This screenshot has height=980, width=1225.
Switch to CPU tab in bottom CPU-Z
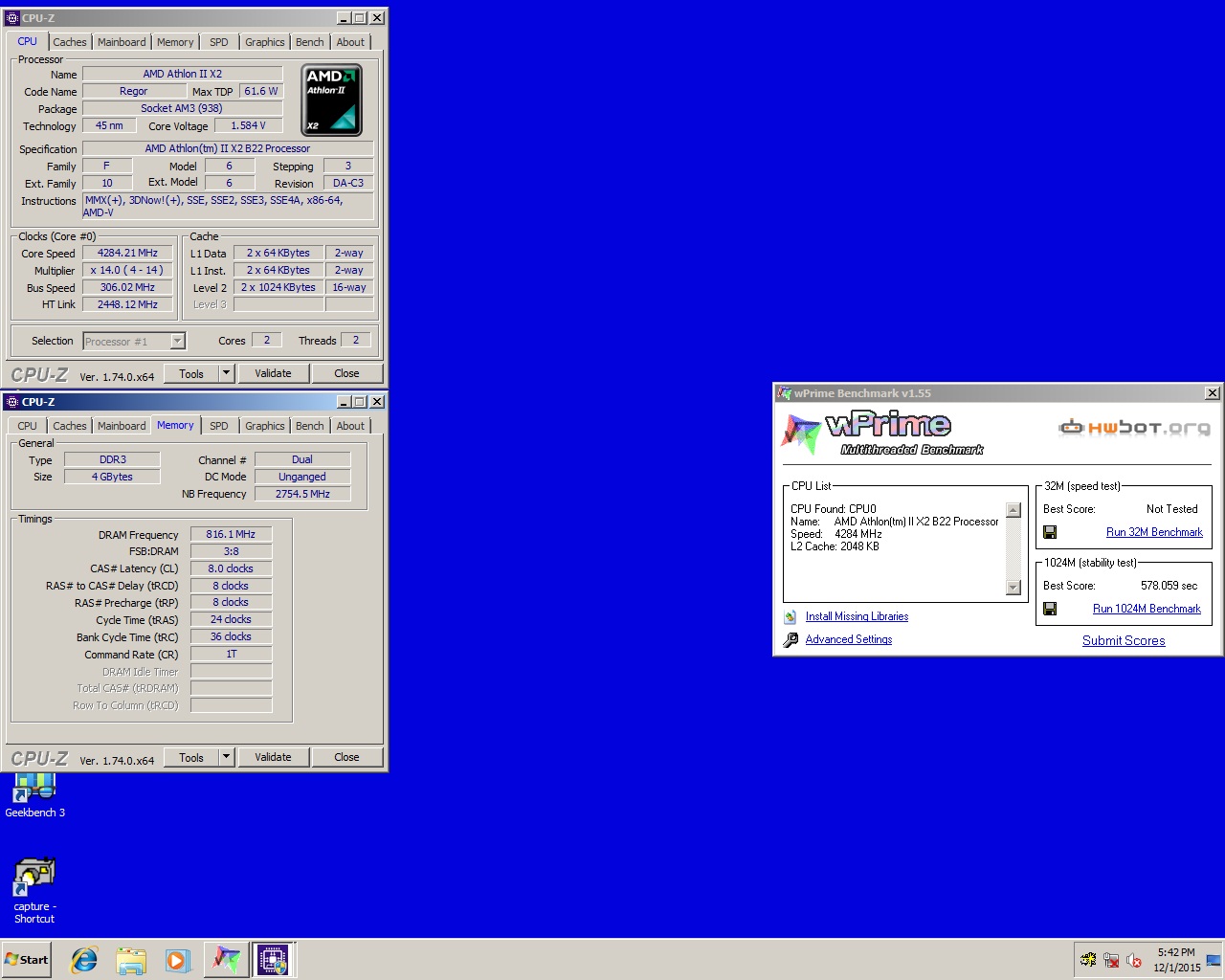point(28,426)
